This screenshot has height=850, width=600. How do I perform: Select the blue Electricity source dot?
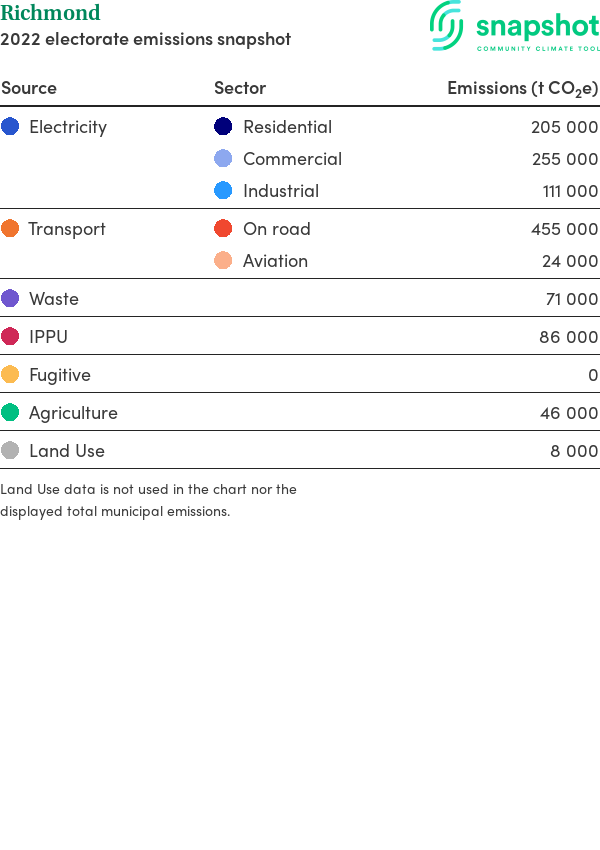(x=10, y=126)
